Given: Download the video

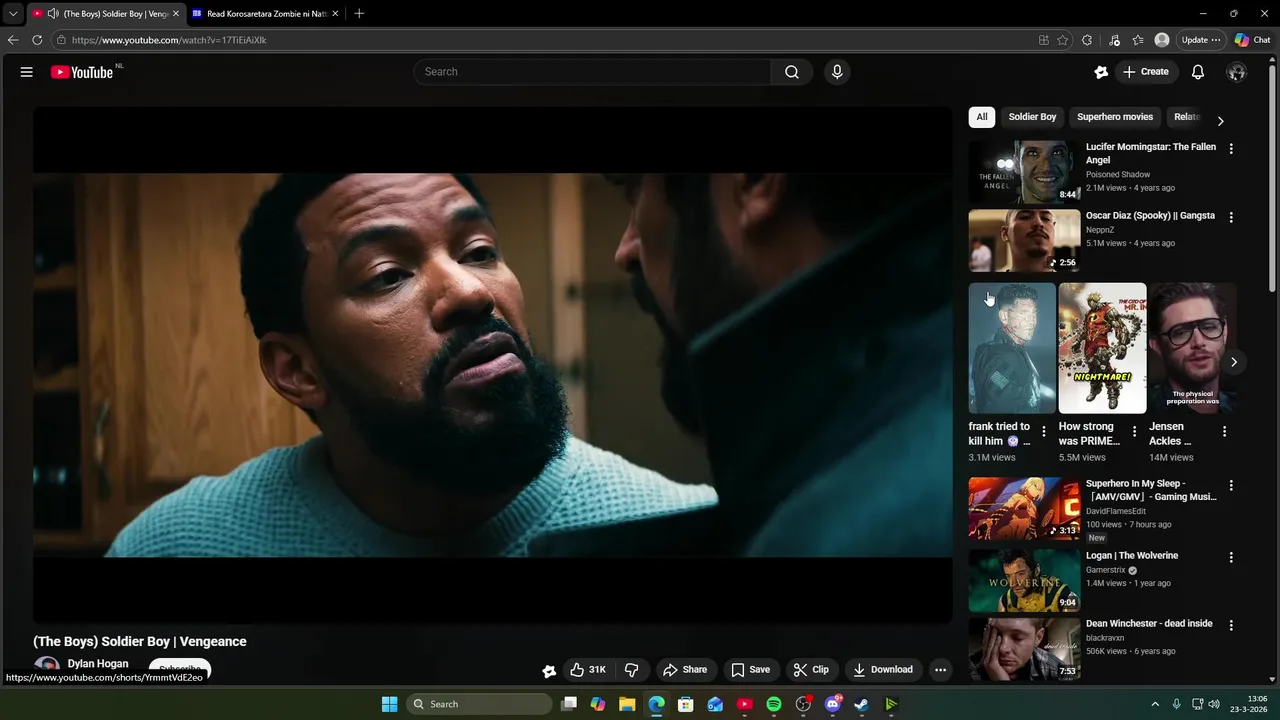Looking at the screenshot, I should point(882,670).
